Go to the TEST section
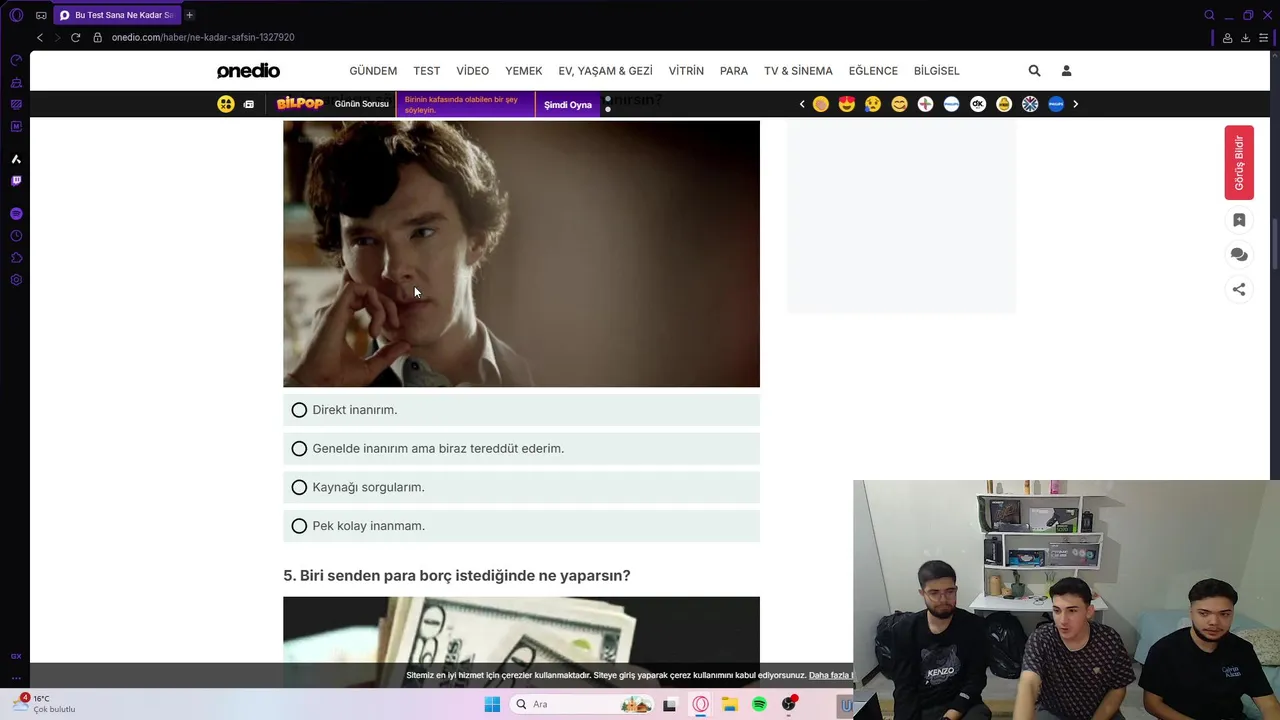Viewport: 1280px width, 720px height. [x=427, y=71]
